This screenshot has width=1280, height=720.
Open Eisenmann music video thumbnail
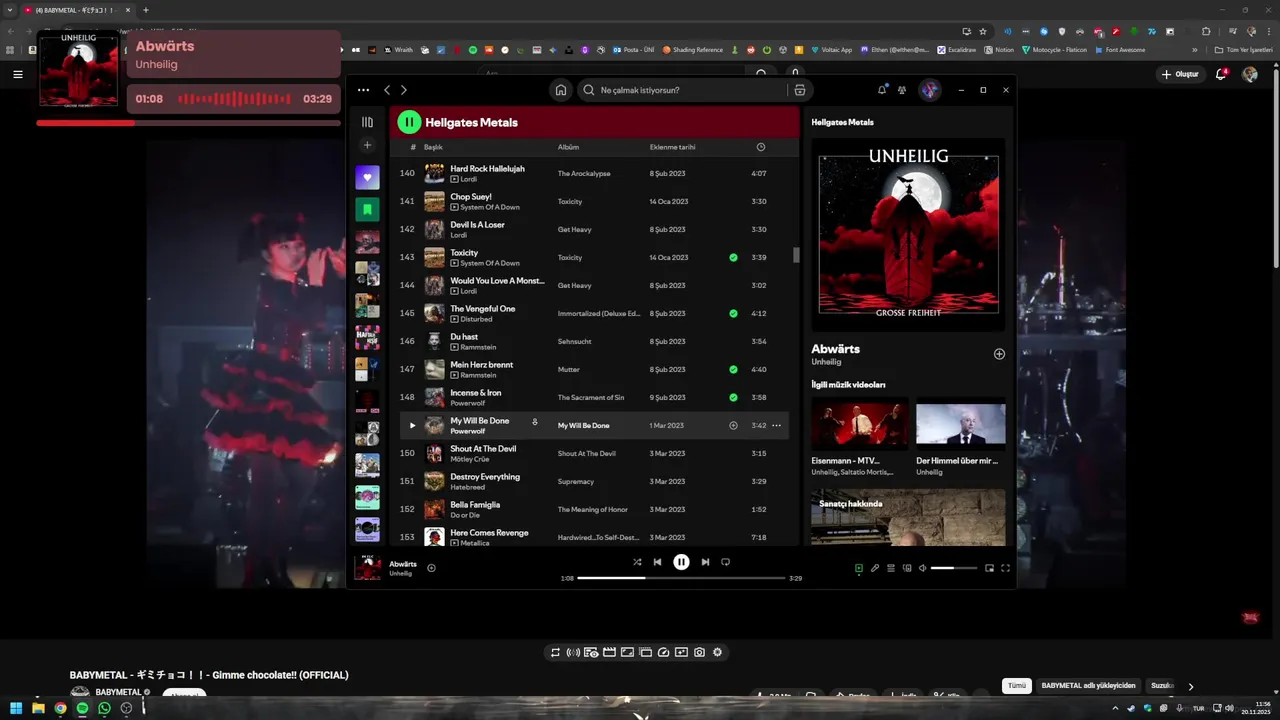[x=860, y=423]
